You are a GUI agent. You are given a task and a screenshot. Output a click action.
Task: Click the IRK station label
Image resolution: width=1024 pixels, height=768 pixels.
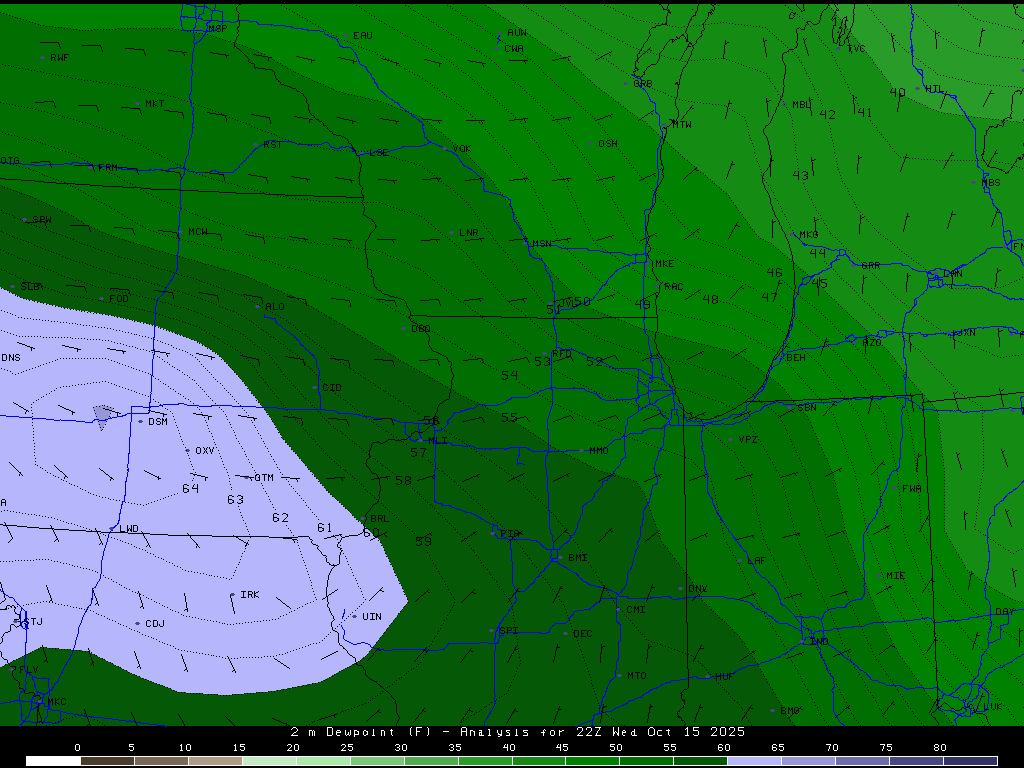coord(249,595)
